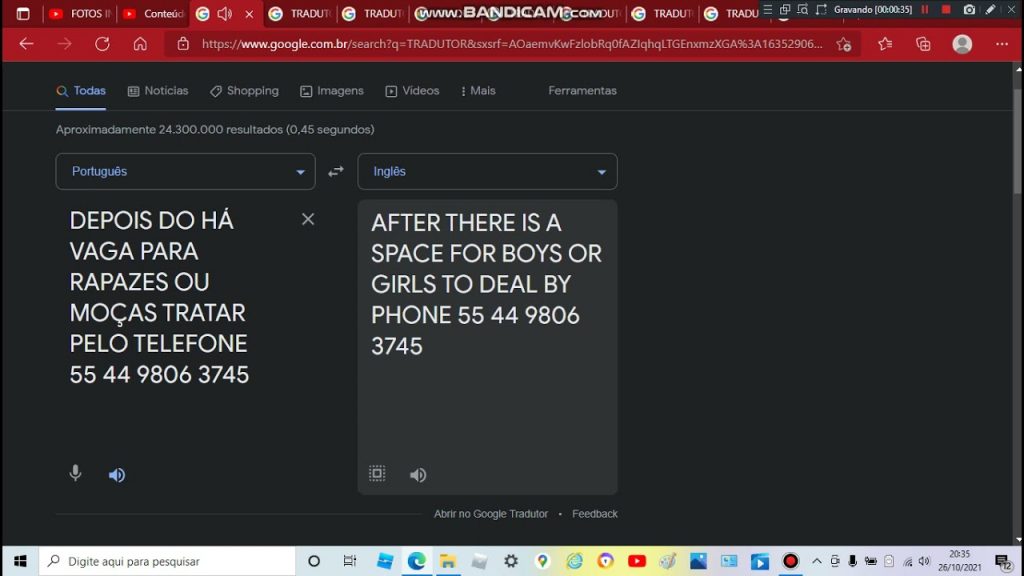
Task: Switch to the Notícias results tab
Action: (157, 90)
